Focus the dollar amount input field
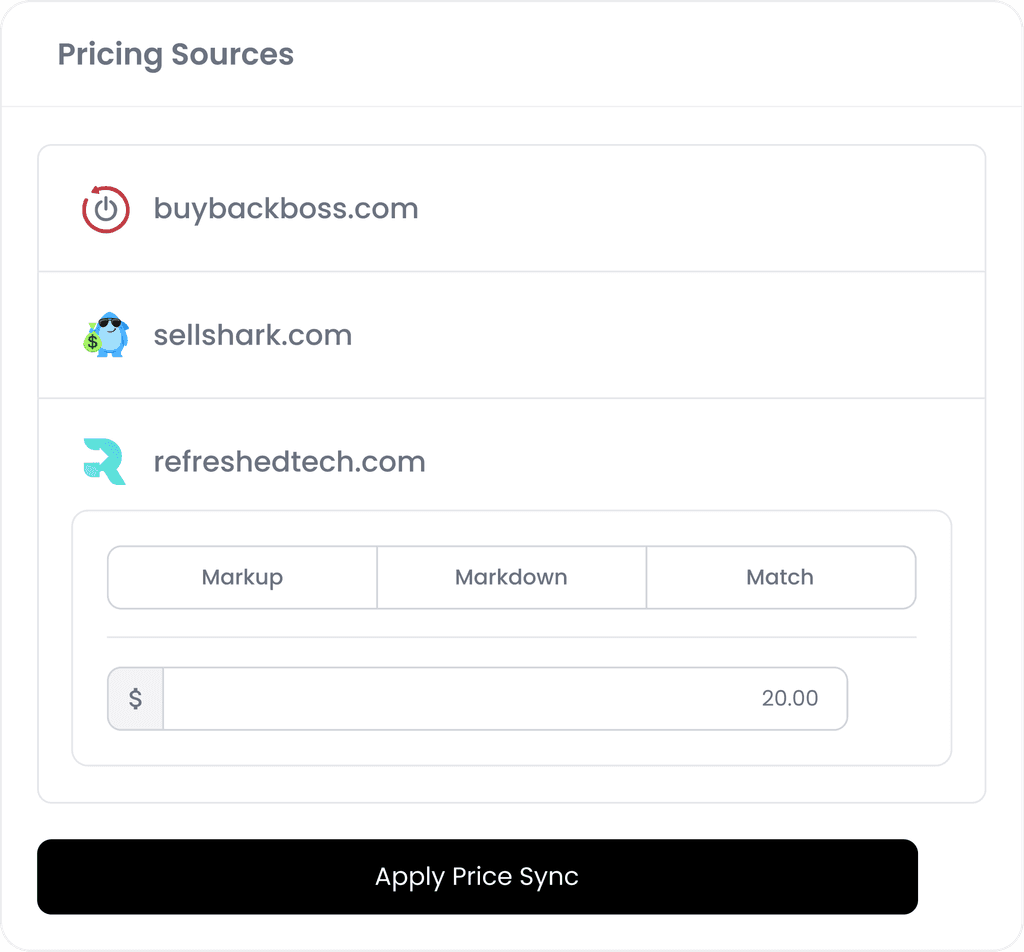Image resolution: width=1024 pixels, height=952 pixels. (x=505, y=699)
